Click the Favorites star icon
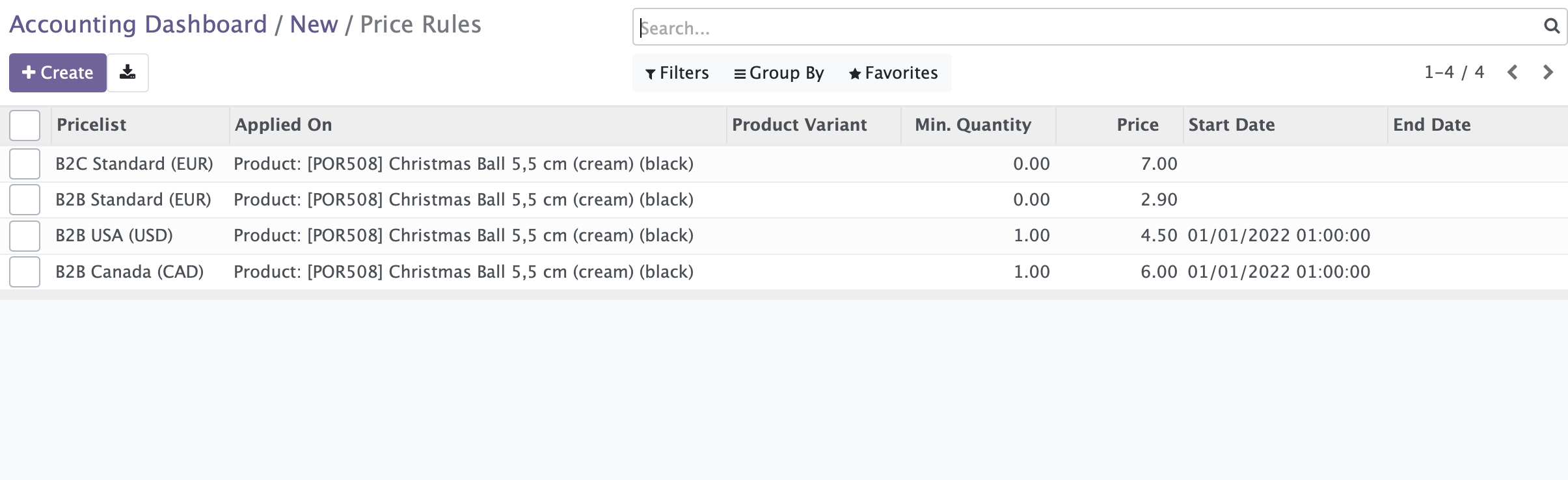This screenshot has width=1568, height=480. pos(854,73)
